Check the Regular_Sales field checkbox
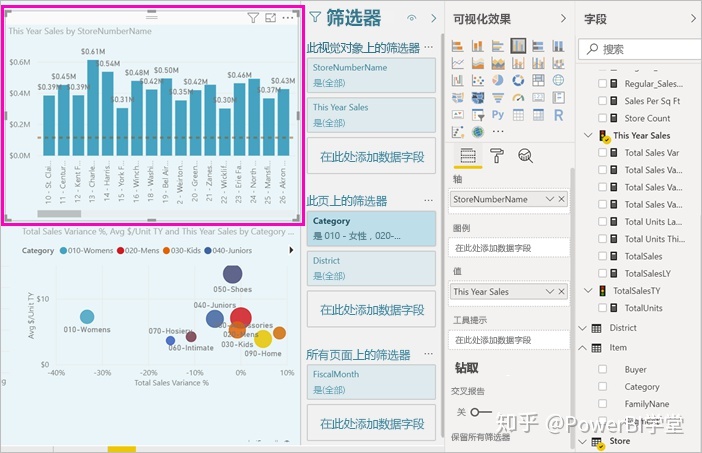 [603, 84]
